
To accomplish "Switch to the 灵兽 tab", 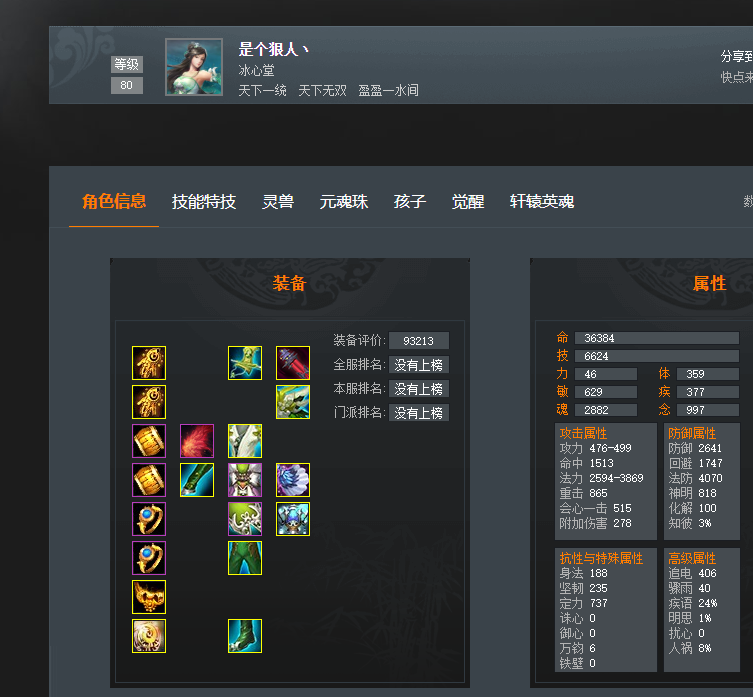I will click(278, 201).
